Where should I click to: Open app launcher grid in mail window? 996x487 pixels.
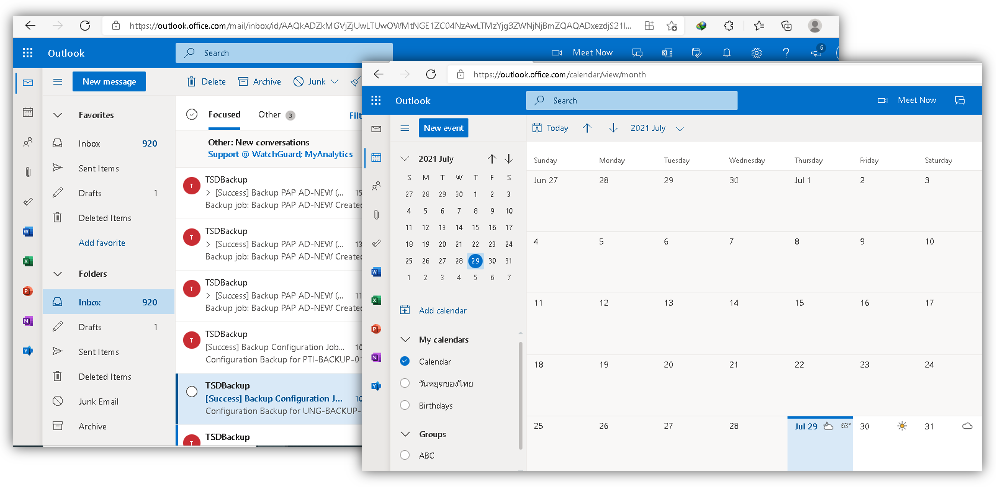(27, 53)
